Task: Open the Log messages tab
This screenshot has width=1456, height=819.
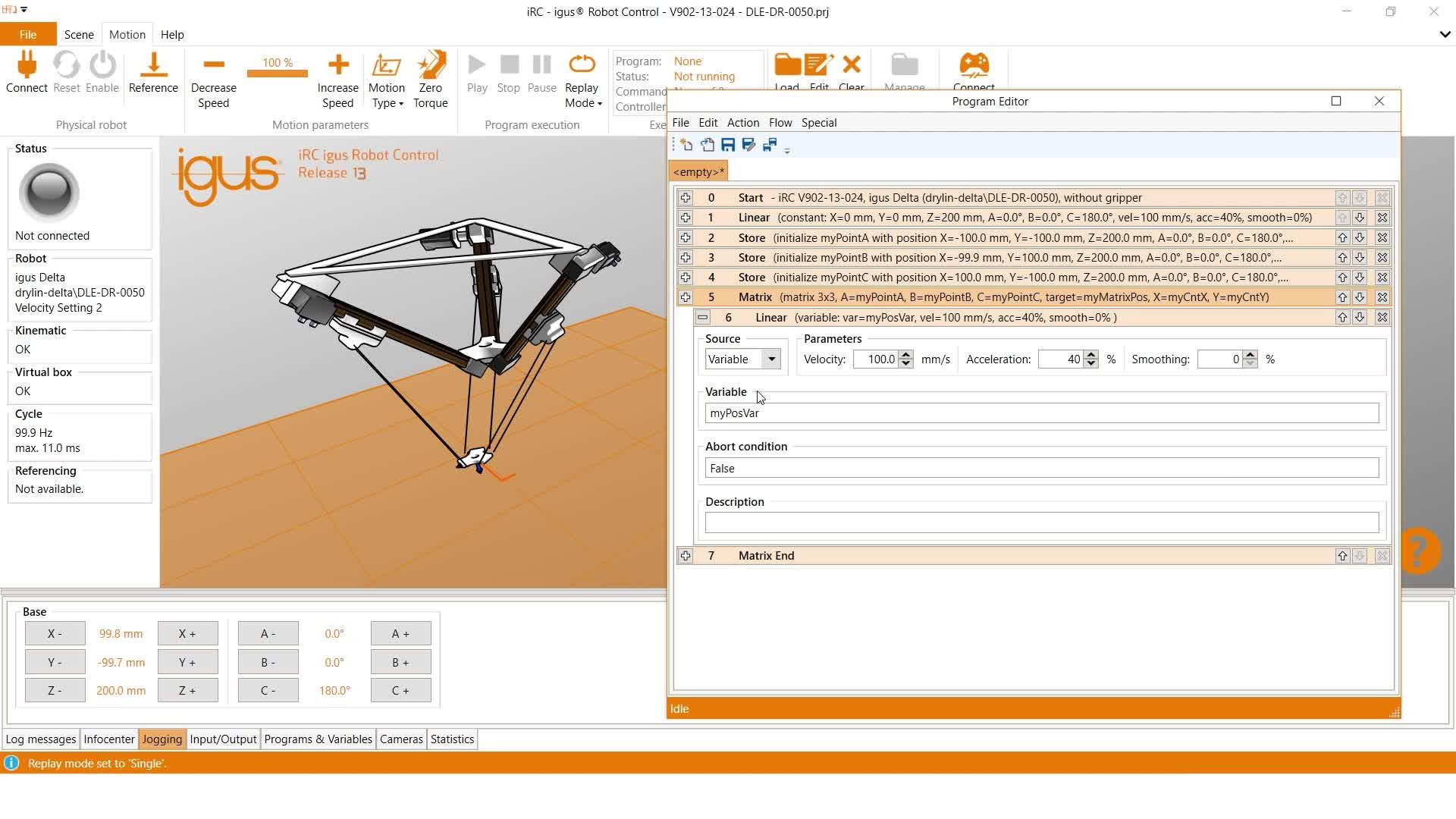Action: click(41, 739)
